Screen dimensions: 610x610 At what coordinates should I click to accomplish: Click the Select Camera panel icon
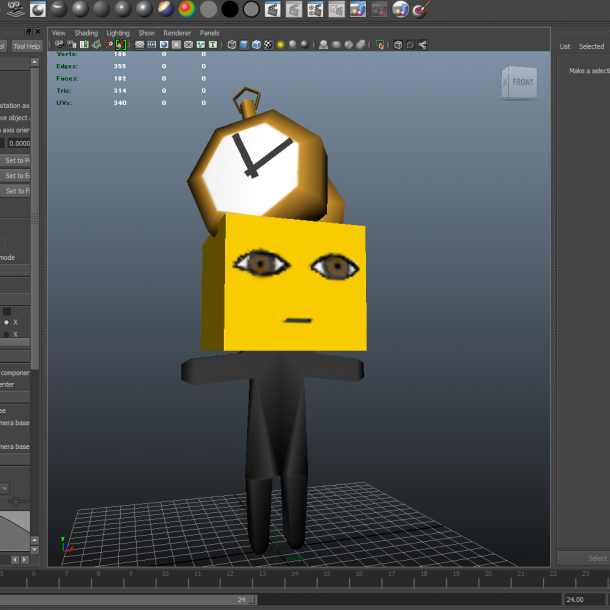coord(59,45)
